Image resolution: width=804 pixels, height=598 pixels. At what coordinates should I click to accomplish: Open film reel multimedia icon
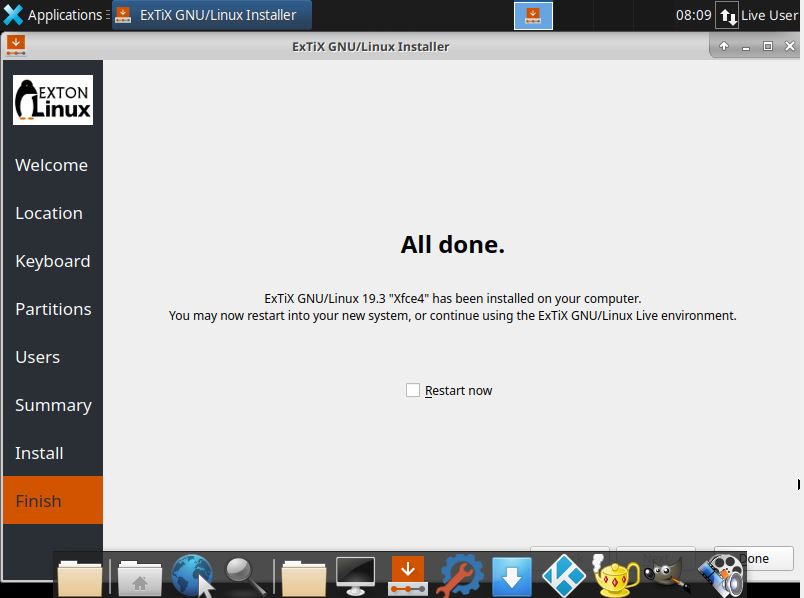tap(721, 576)
